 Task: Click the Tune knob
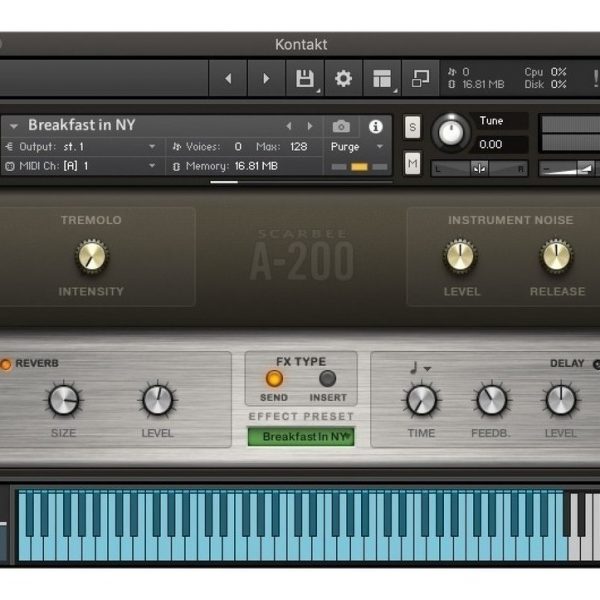tap(451, 132)
